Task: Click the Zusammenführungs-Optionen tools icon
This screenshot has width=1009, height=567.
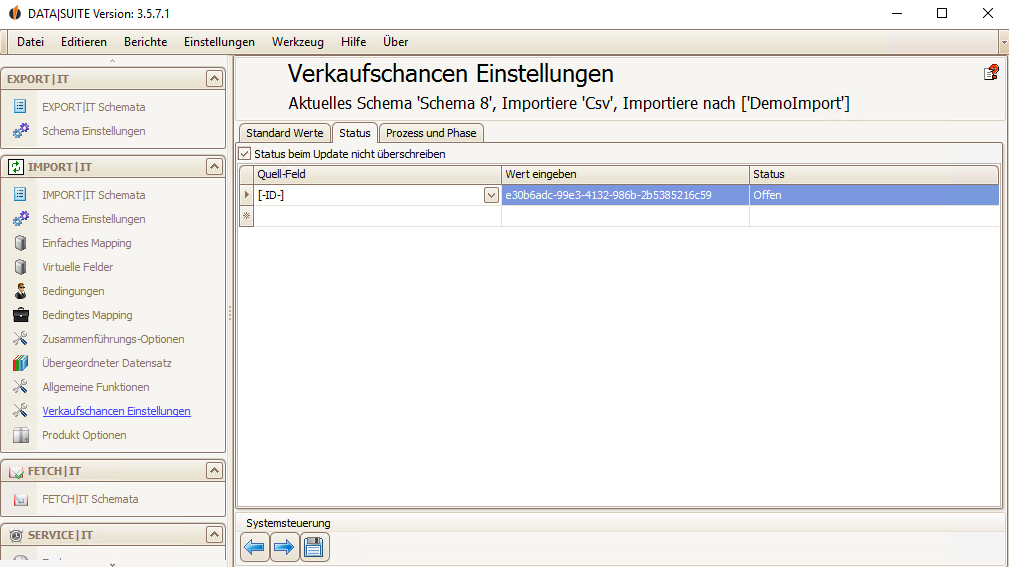Action: click(21, 339)
